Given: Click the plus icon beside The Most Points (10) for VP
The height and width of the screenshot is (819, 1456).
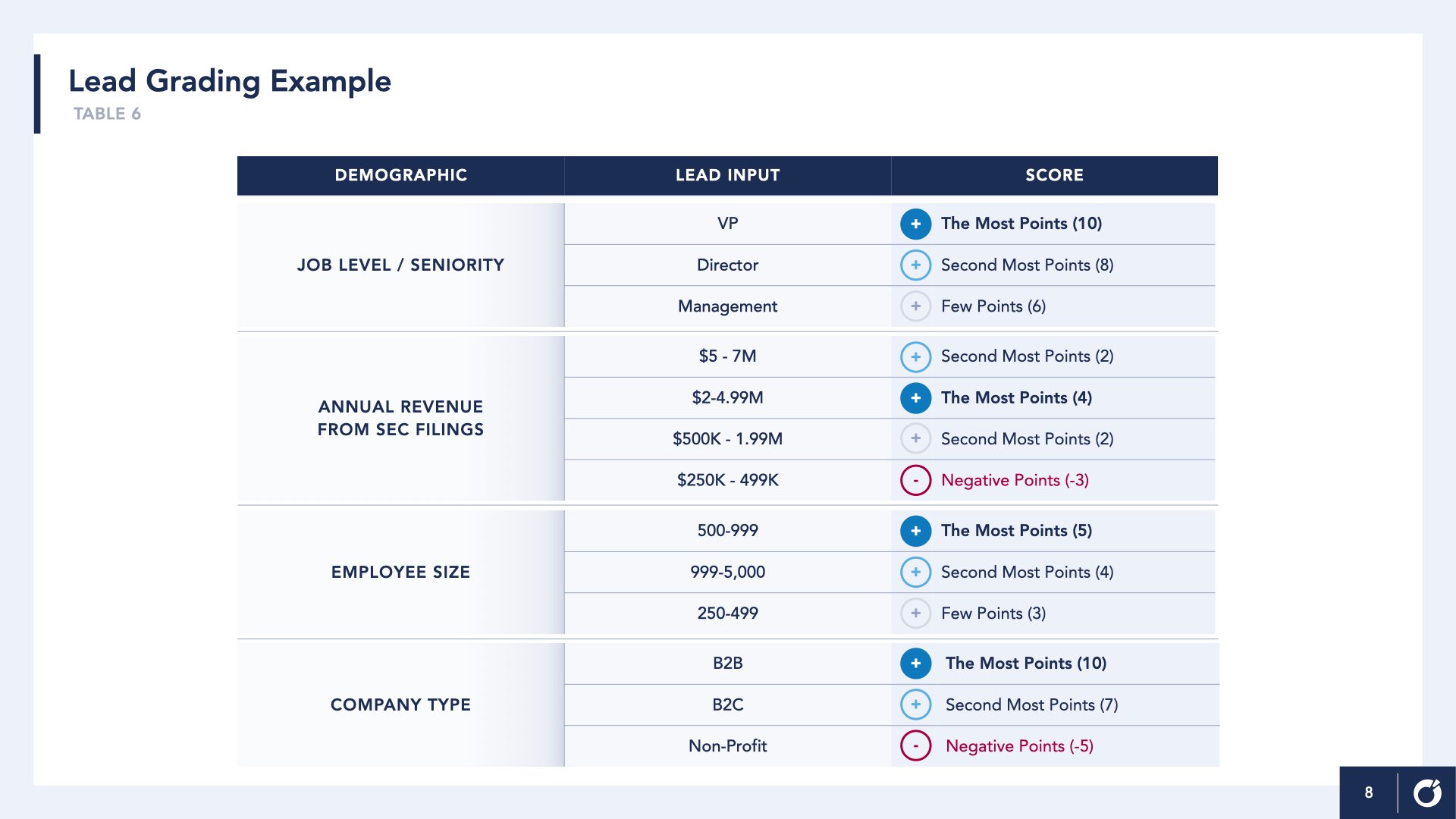Looking at the screenshot, I should [915, 224].
